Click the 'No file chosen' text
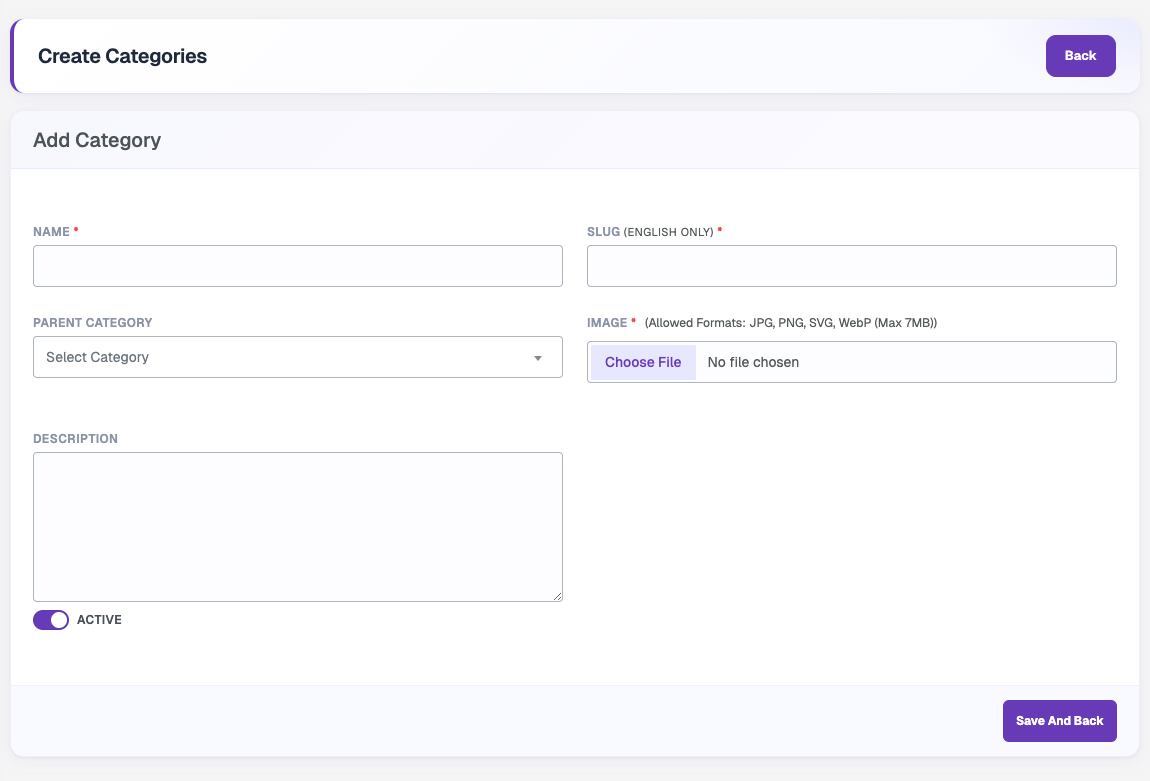Viewport: 1150px width, 781px height. pyautogui.click(x=753, y=362)
